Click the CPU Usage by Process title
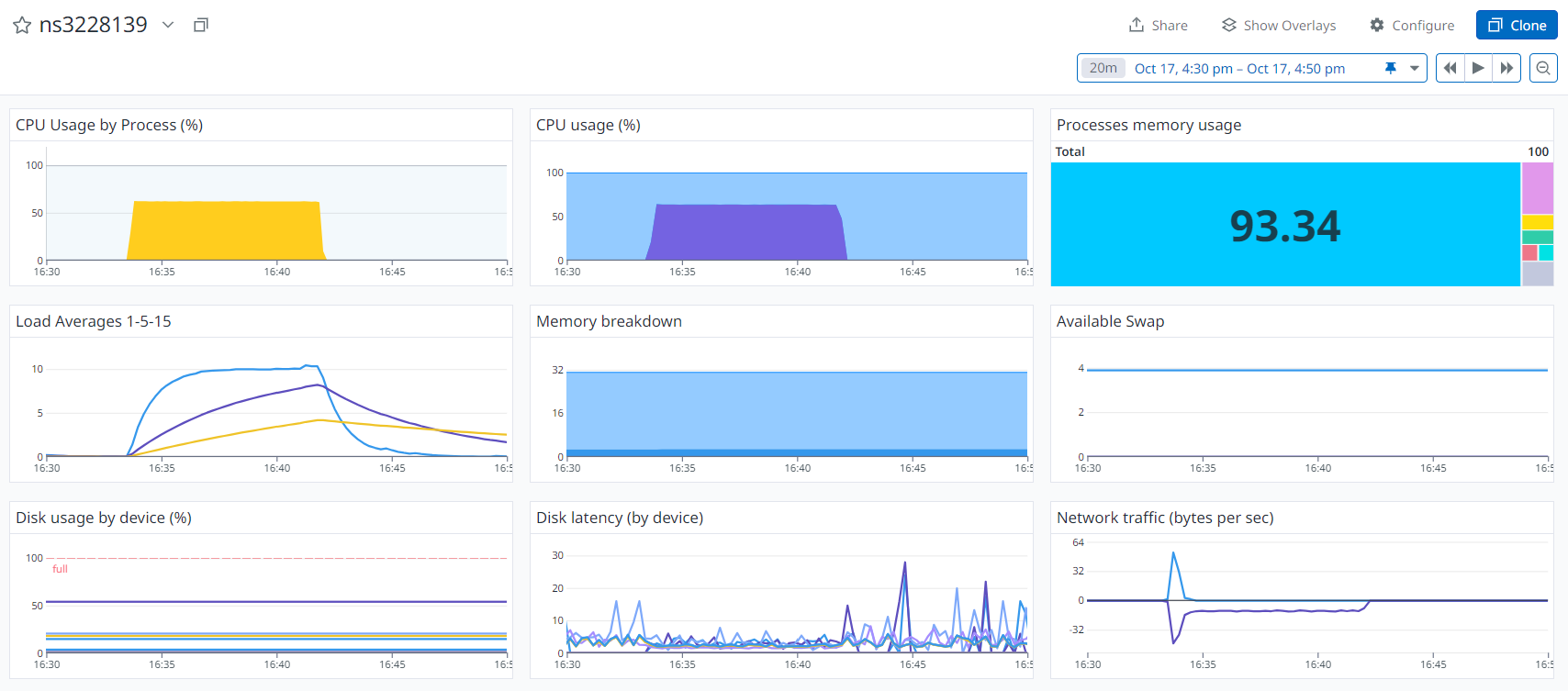 point(109,125)
